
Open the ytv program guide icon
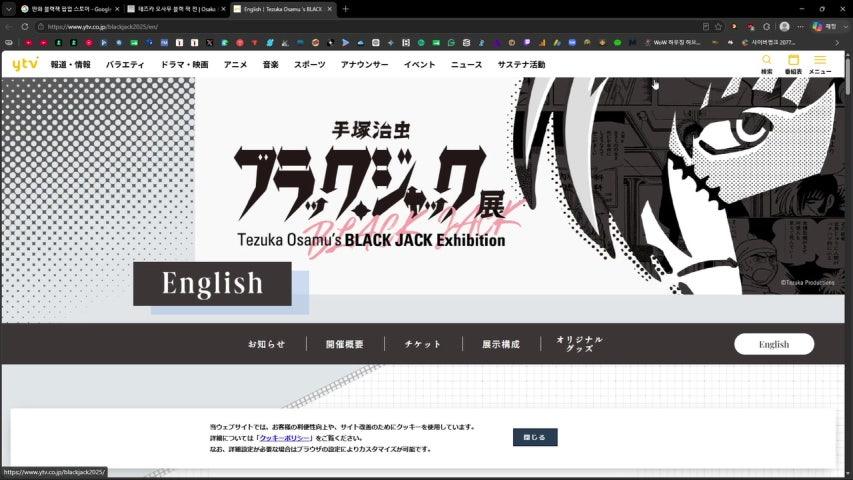(x=793, y=64)
